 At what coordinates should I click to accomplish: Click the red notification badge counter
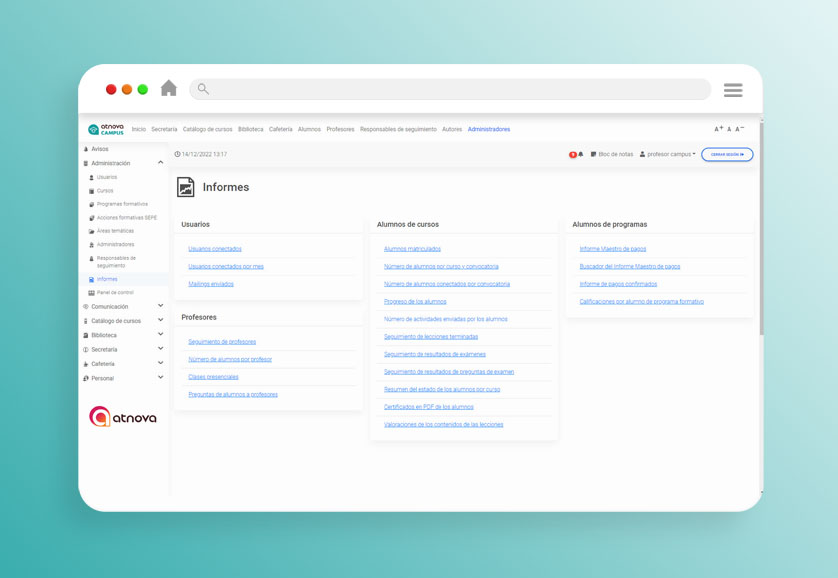pos(575,152)
